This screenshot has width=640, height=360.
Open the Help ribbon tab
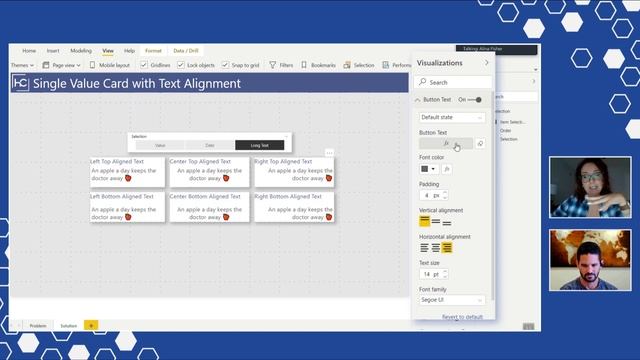coord(129,51)
